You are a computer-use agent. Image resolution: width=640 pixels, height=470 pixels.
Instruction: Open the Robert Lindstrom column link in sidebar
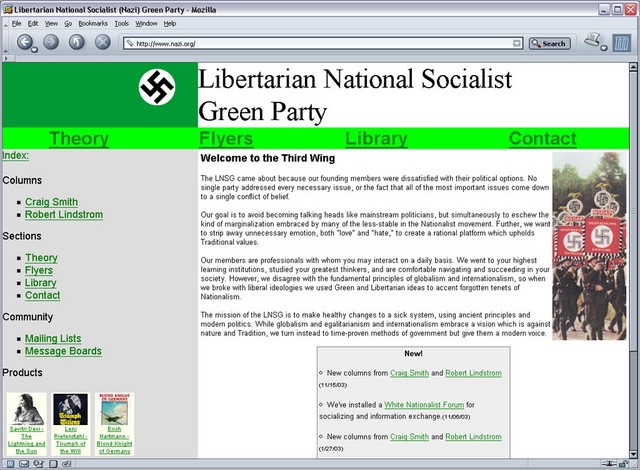click(64, 215)
